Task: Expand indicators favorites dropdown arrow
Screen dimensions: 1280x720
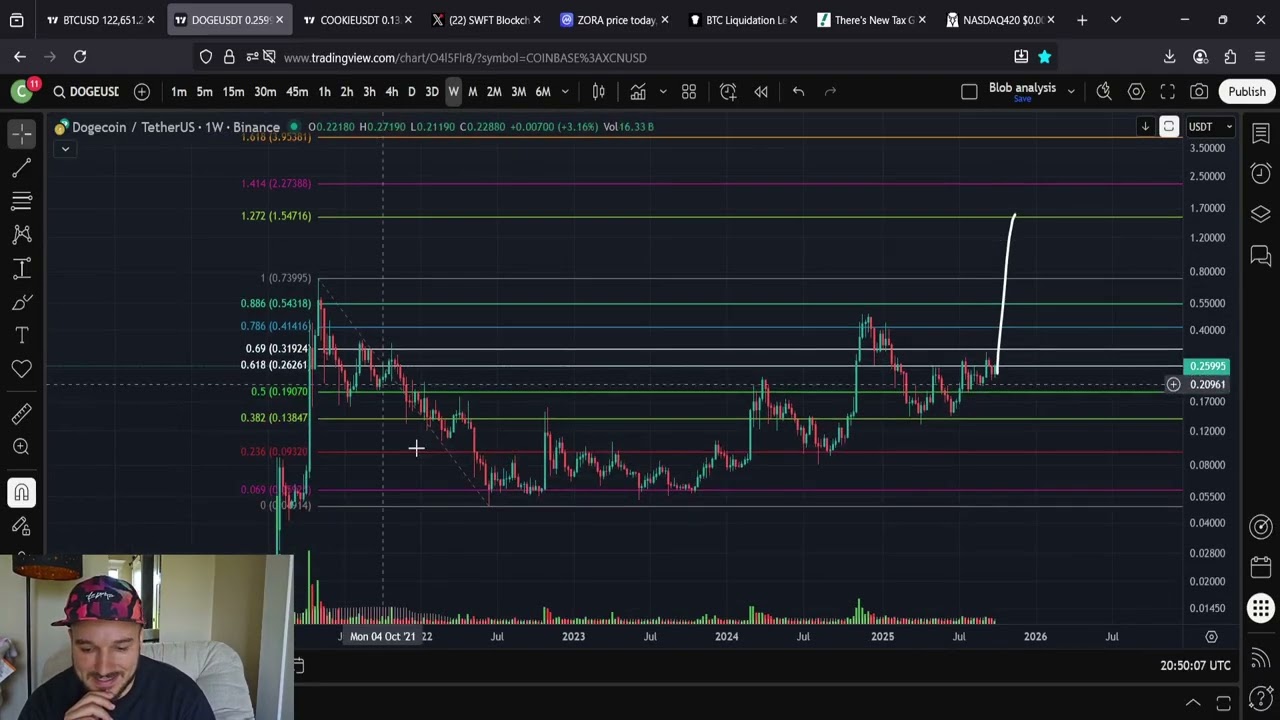Action: point(662,92)
